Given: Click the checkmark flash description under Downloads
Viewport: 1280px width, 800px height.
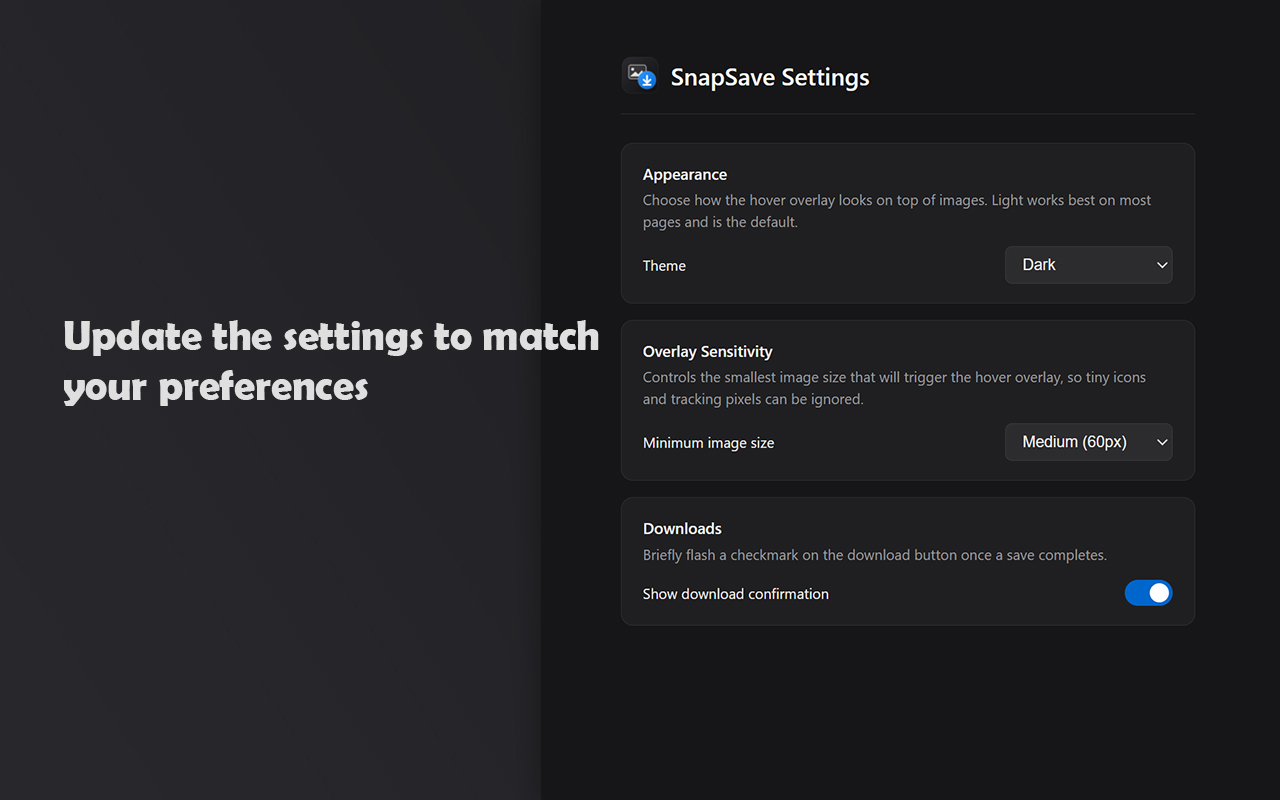Looking at the screenshot, I should point(875,555).
